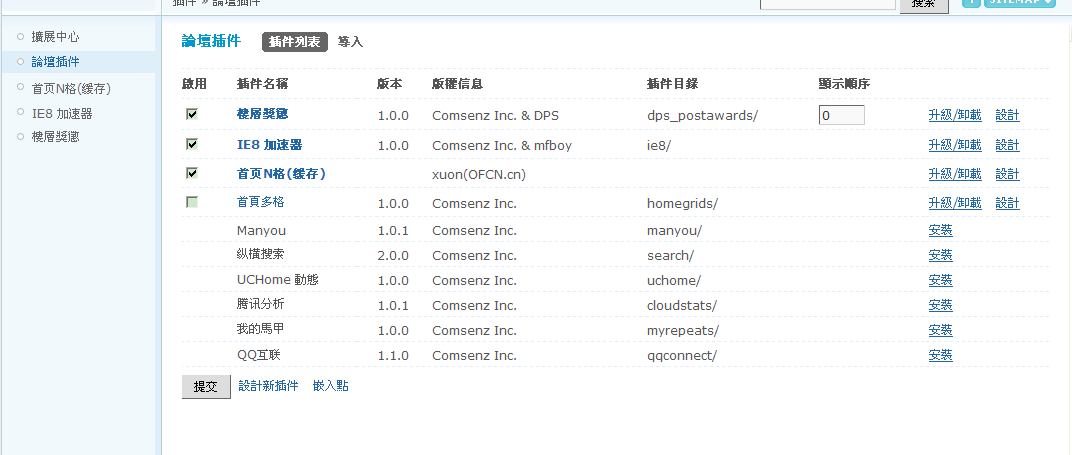This screenshot has width=1072, height=455.
Task: Select the 腾讯分析 plugin name text
Action: click(x=260, y=304)
